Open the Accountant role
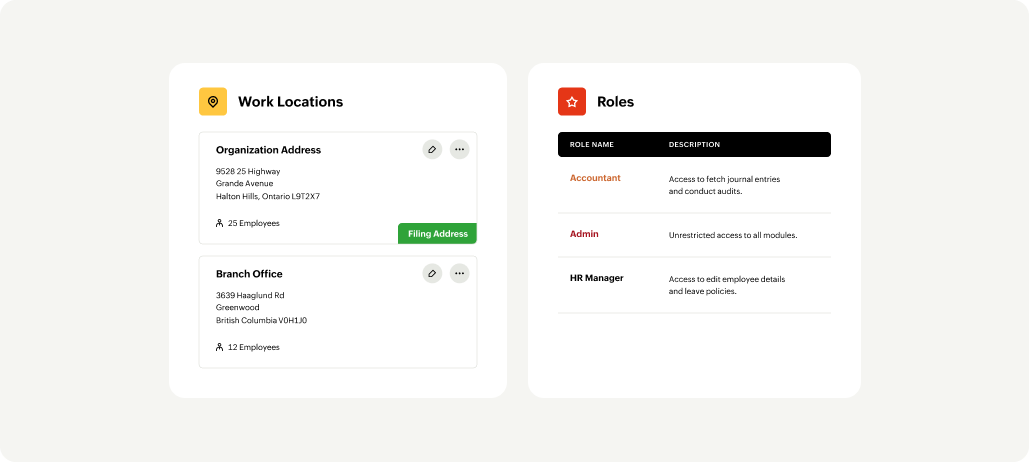 (595, 178)
